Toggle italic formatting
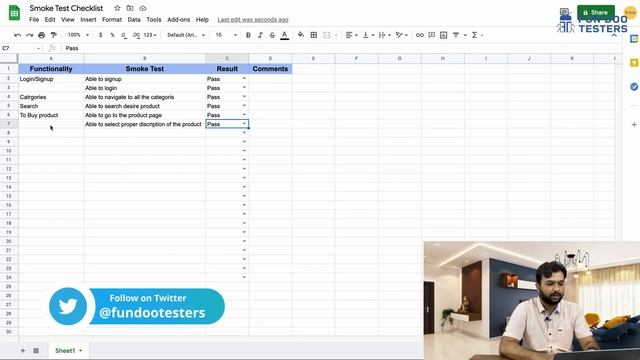This screenshot has width=640, height=360. [260, 36]
